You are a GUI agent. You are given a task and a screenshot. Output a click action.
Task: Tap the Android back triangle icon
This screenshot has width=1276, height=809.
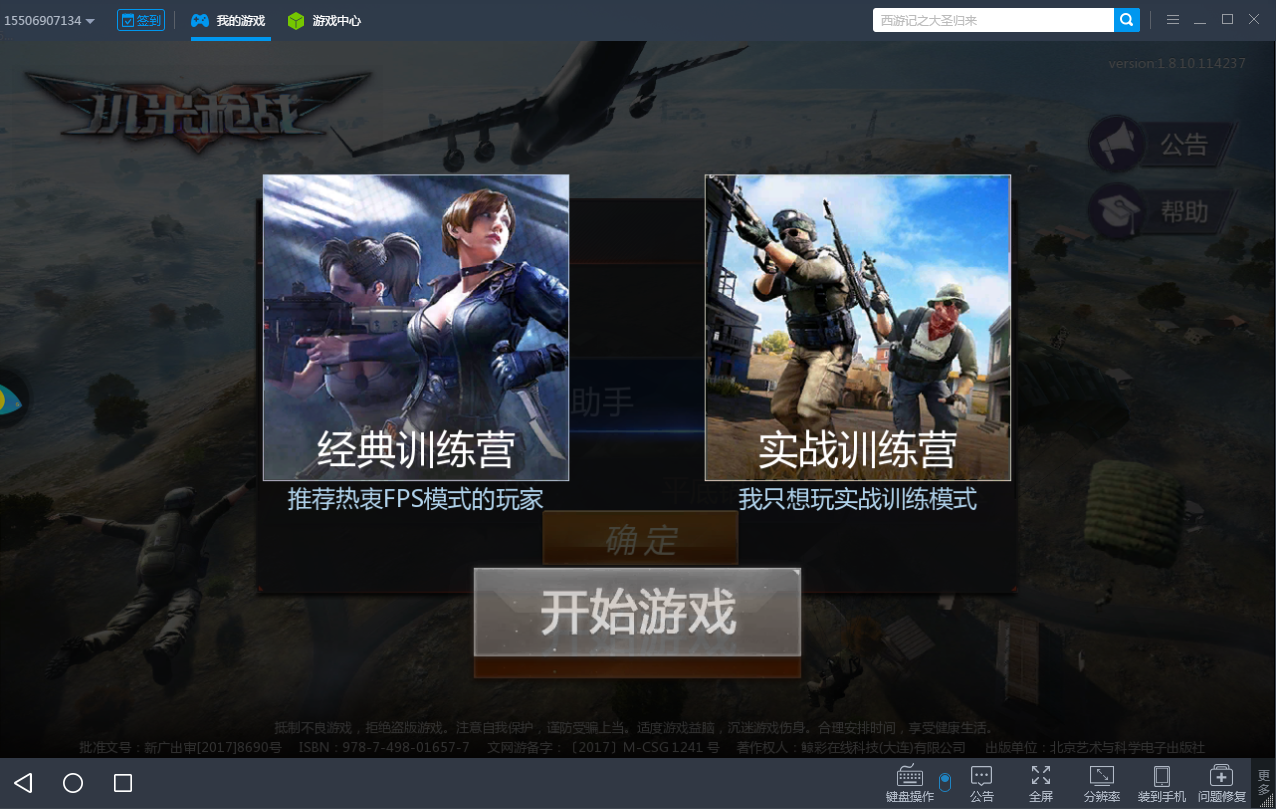[23, 783]
